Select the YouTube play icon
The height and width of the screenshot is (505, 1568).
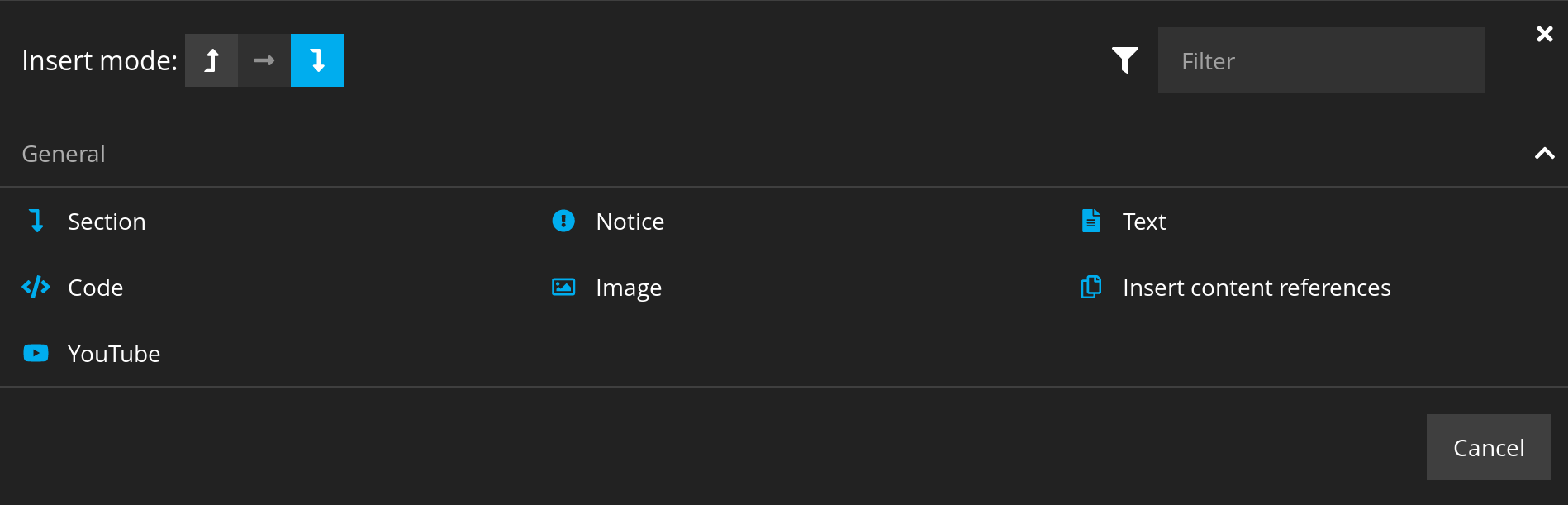coord(36,353)
